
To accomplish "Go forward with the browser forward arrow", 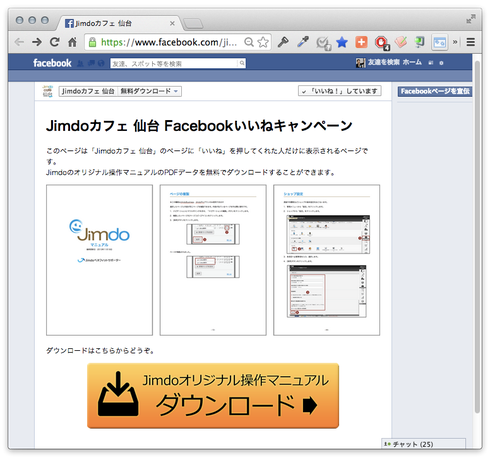I will pyautogui.click(x=37, y=42).
